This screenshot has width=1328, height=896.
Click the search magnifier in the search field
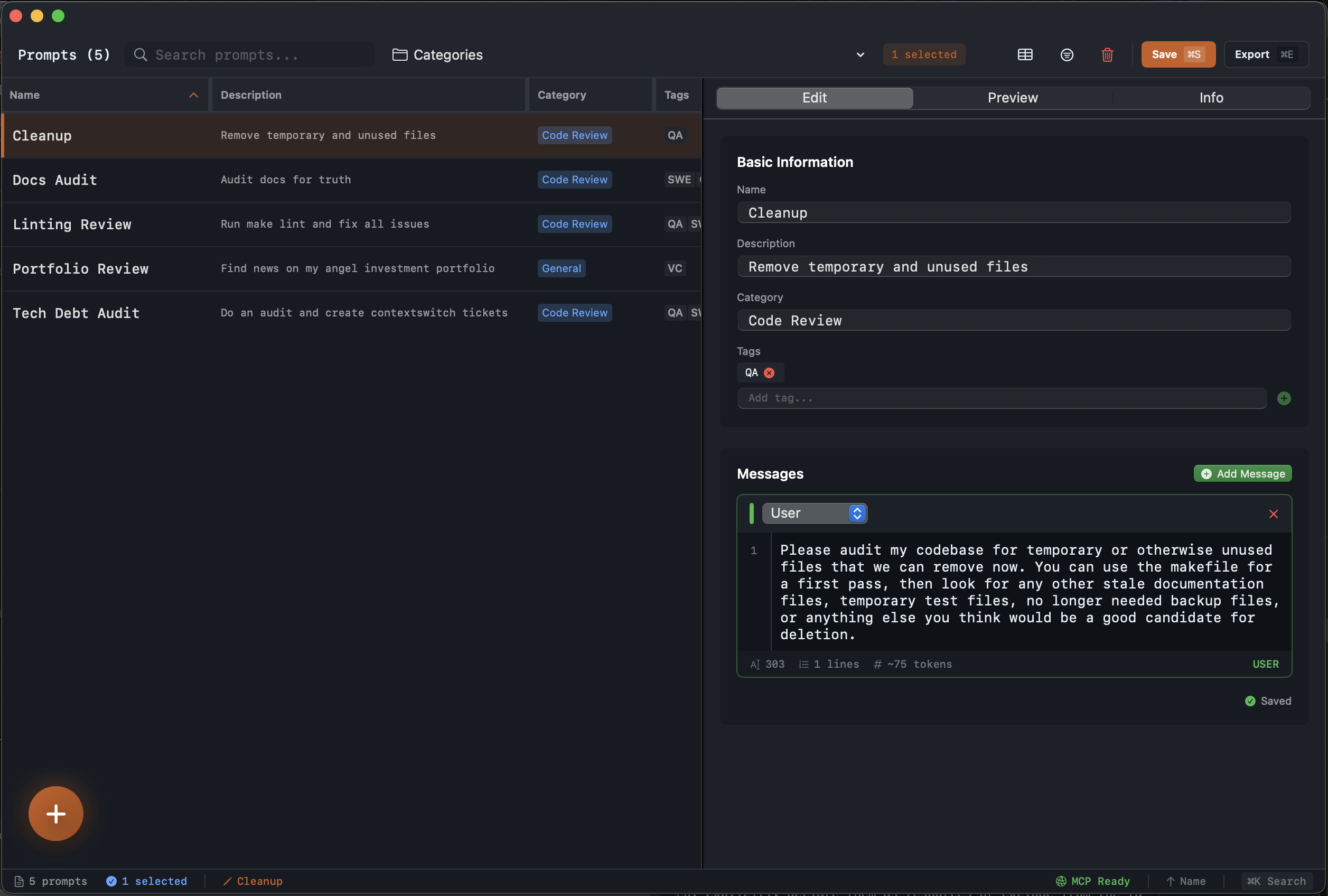(140, 54)
